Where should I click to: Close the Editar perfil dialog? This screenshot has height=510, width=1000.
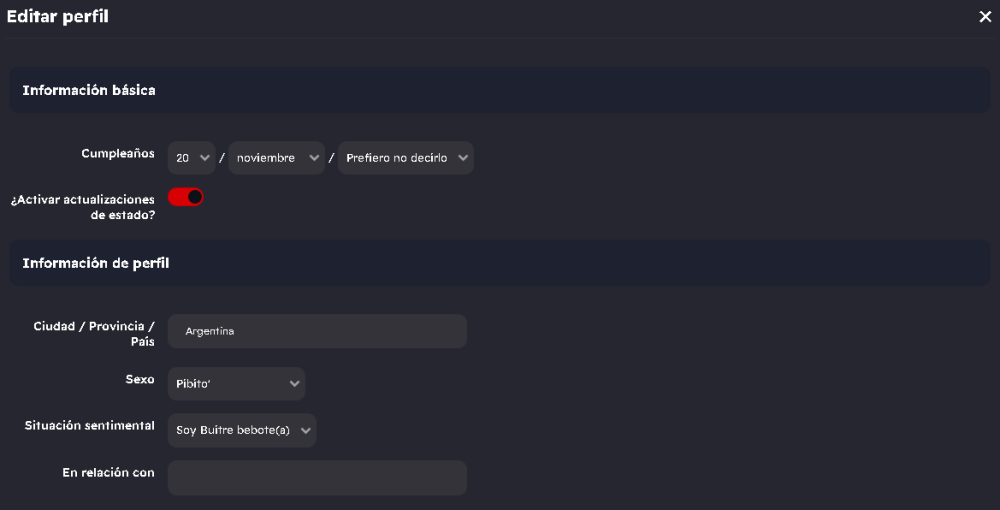point(985,16)
